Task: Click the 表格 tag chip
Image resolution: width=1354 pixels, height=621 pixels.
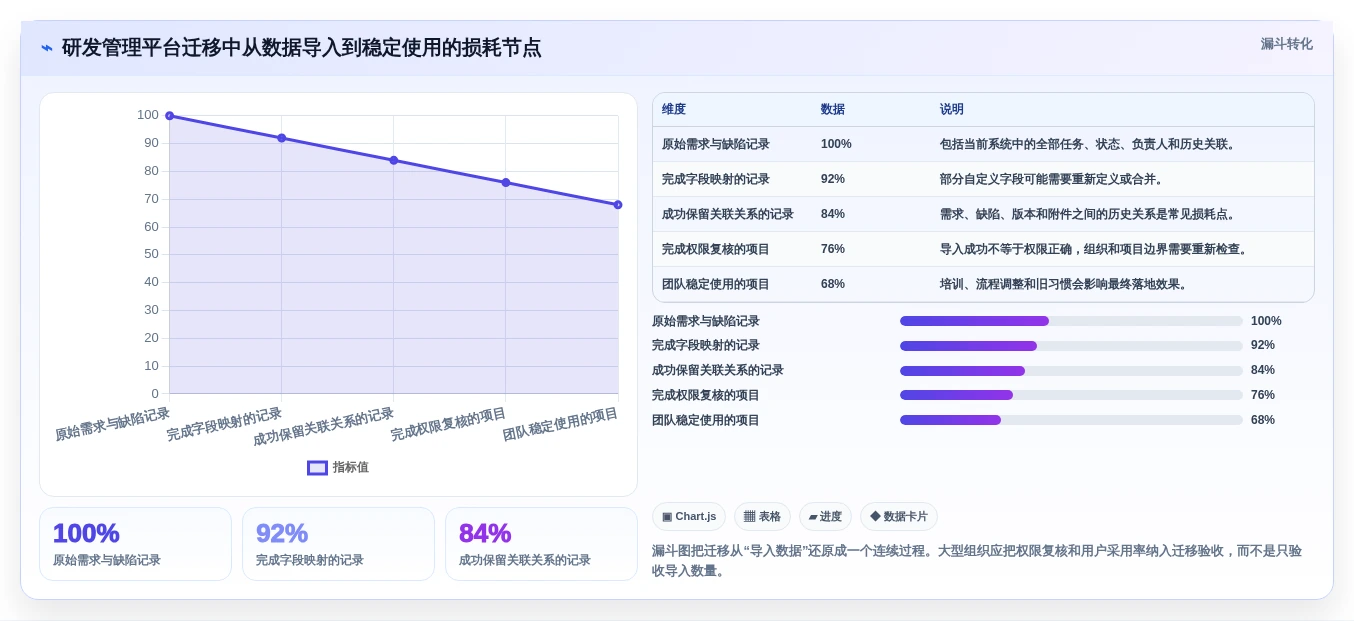Action: pyautogui.click(x=762, y=517)
